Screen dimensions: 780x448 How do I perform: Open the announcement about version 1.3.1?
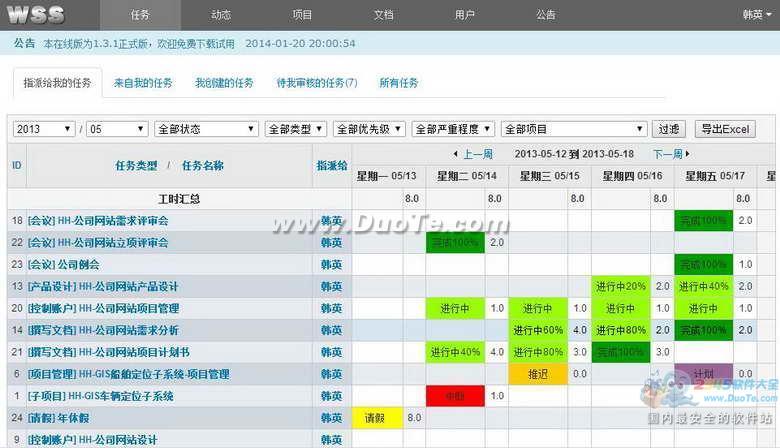click(139, 44)
